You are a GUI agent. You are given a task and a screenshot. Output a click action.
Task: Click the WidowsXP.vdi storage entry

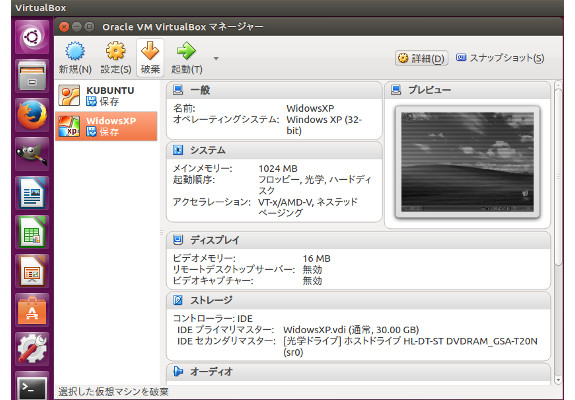coord(351,330)
